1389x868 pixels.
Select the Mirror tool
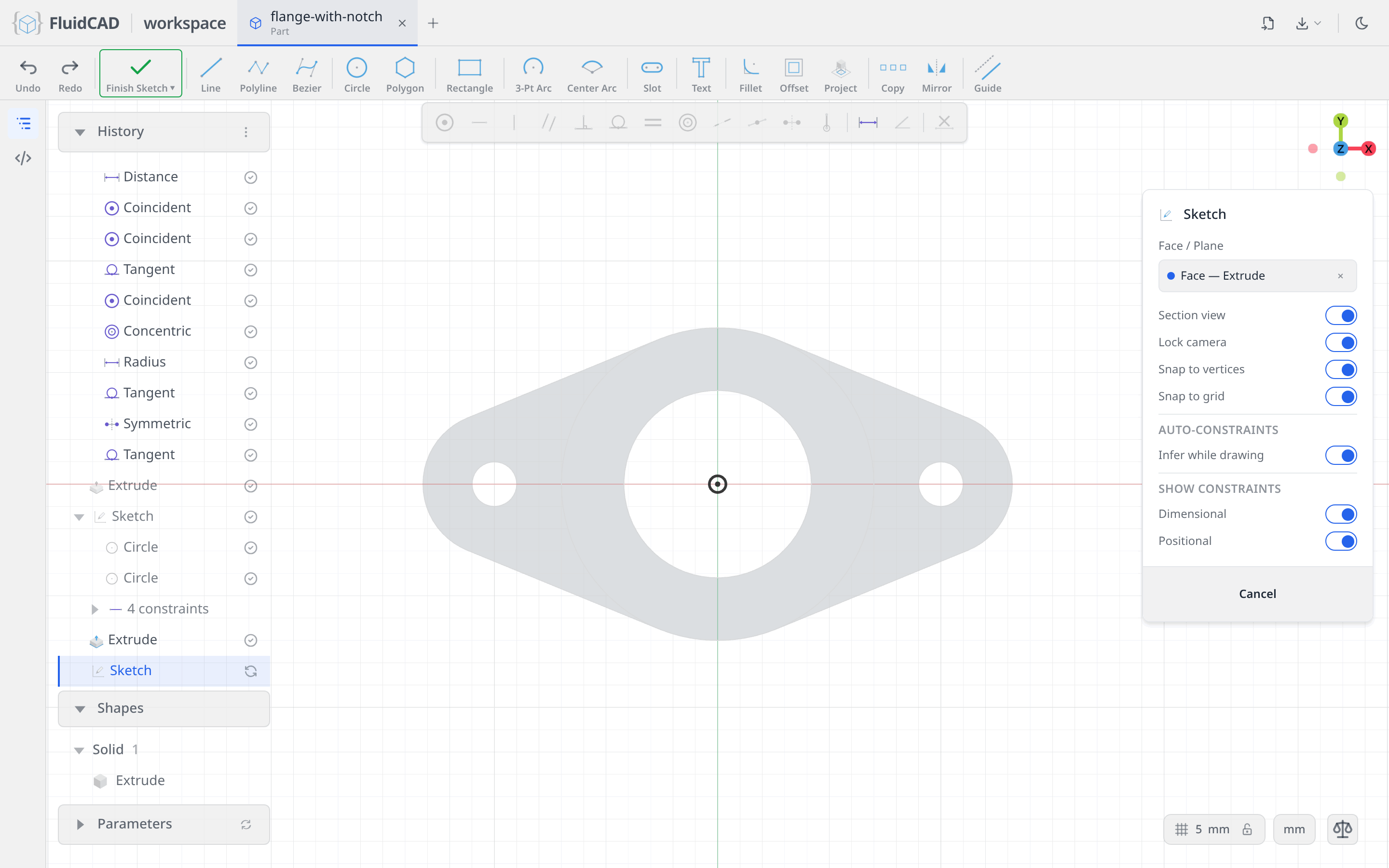click(x=936, y=75)
